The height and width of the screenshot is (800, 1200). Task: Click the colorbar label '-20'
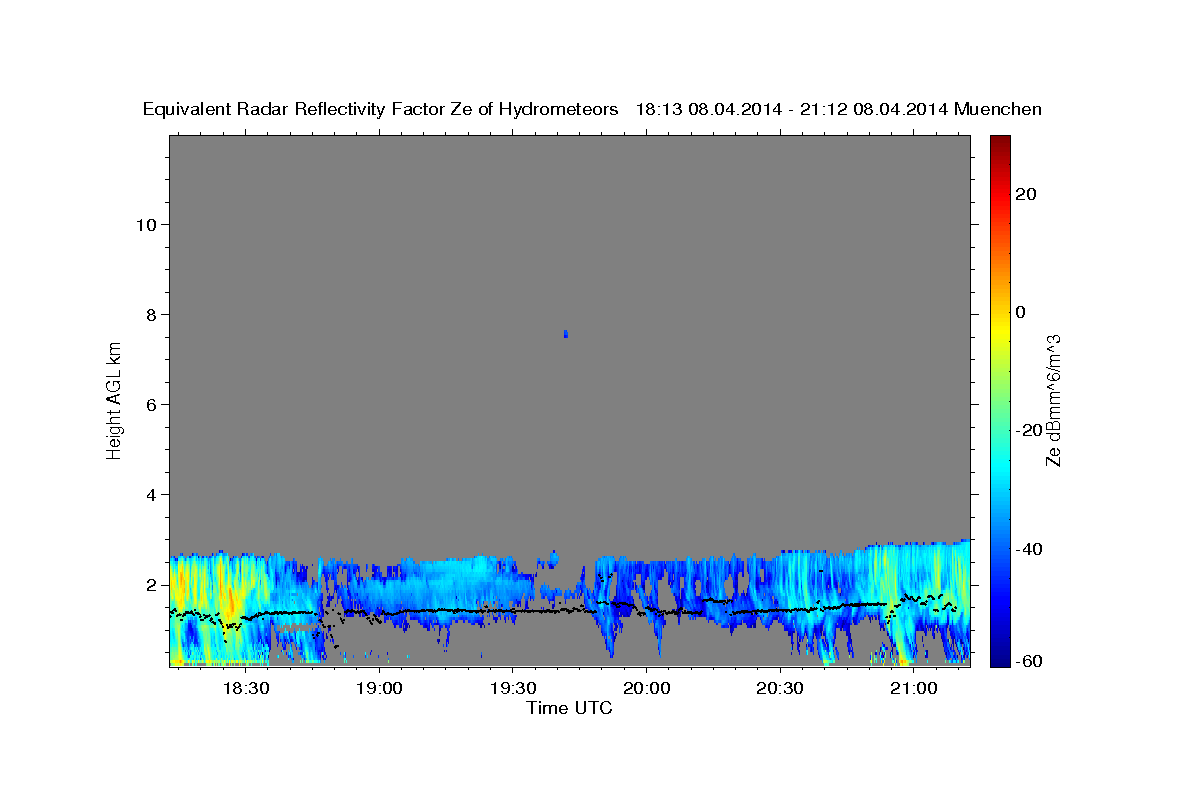[1028, 430]
